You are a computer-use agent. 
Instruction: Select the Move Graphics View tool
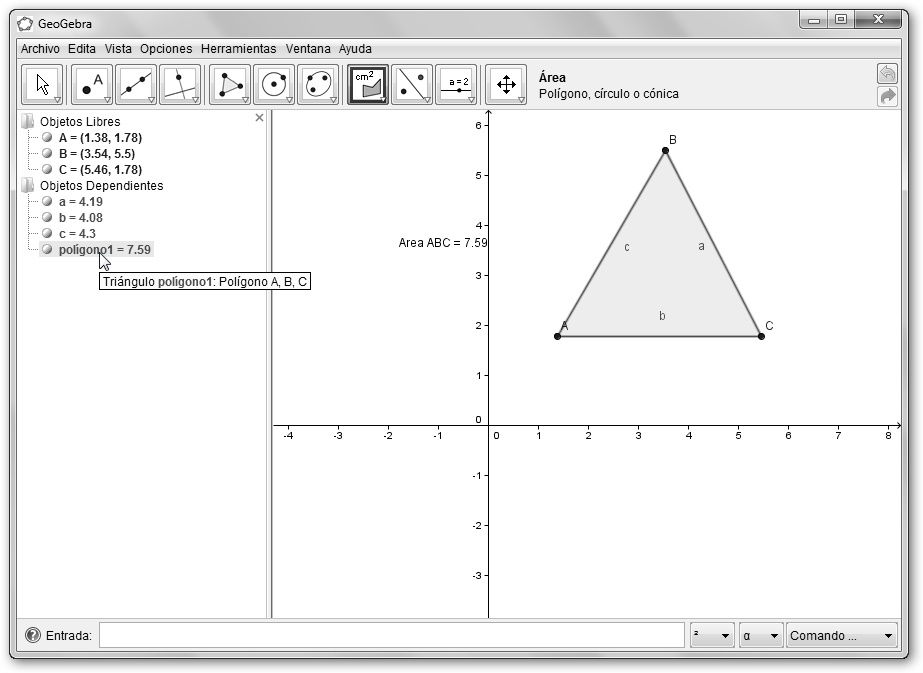pos(506,85)
